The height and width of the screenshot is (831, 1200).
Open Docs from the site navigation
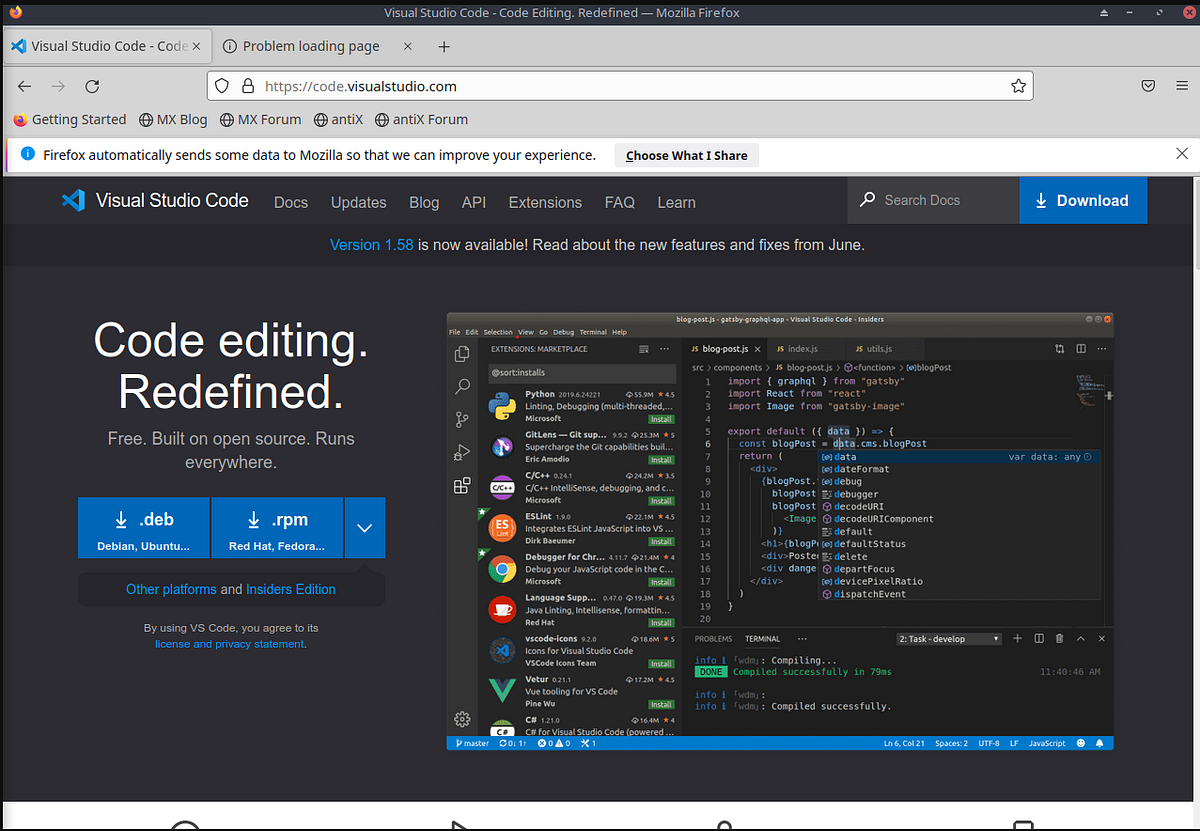pyautogui.click(x=290, y=203)
